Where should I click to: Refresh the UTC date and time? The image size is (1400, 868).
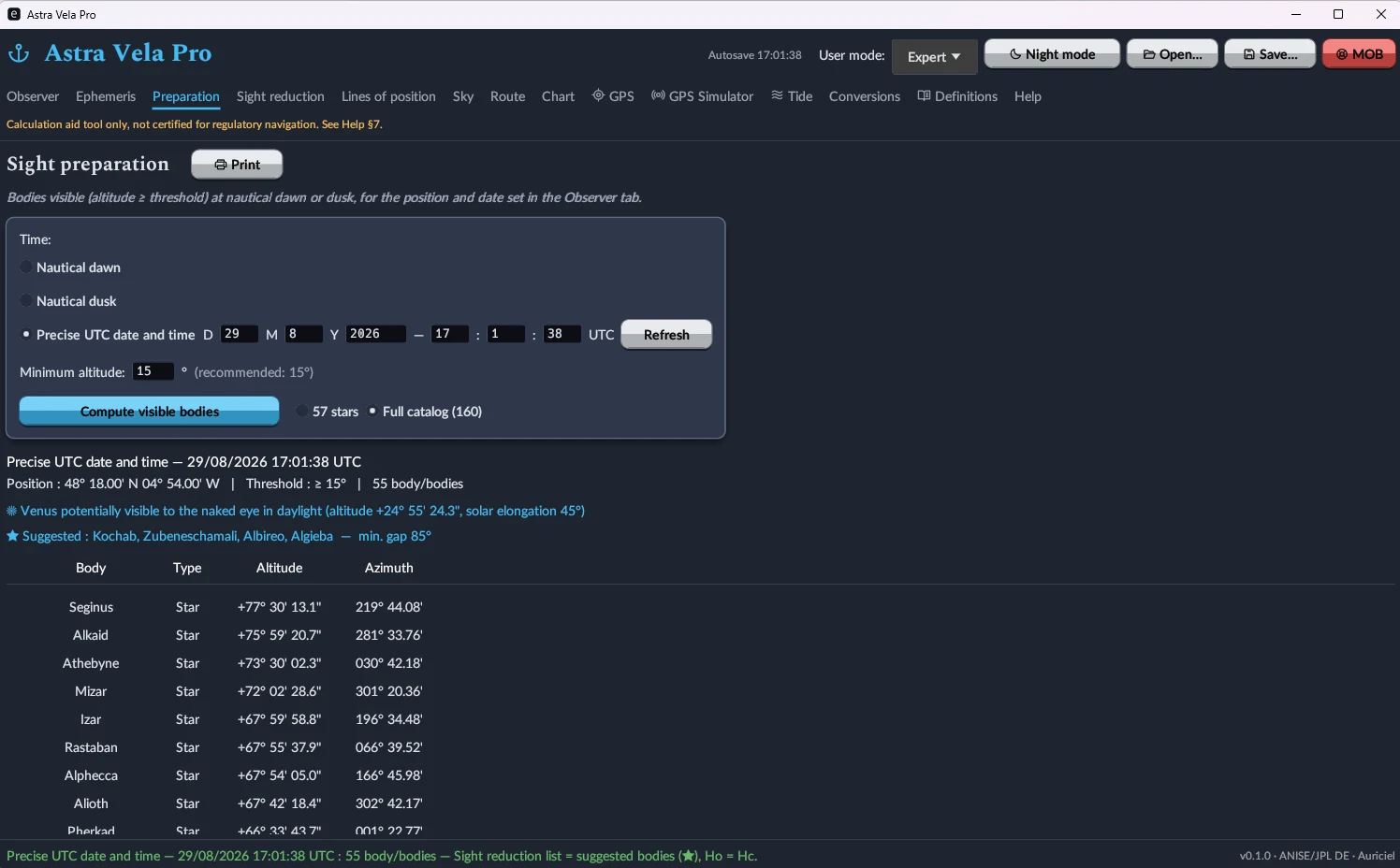click(666, 335)
